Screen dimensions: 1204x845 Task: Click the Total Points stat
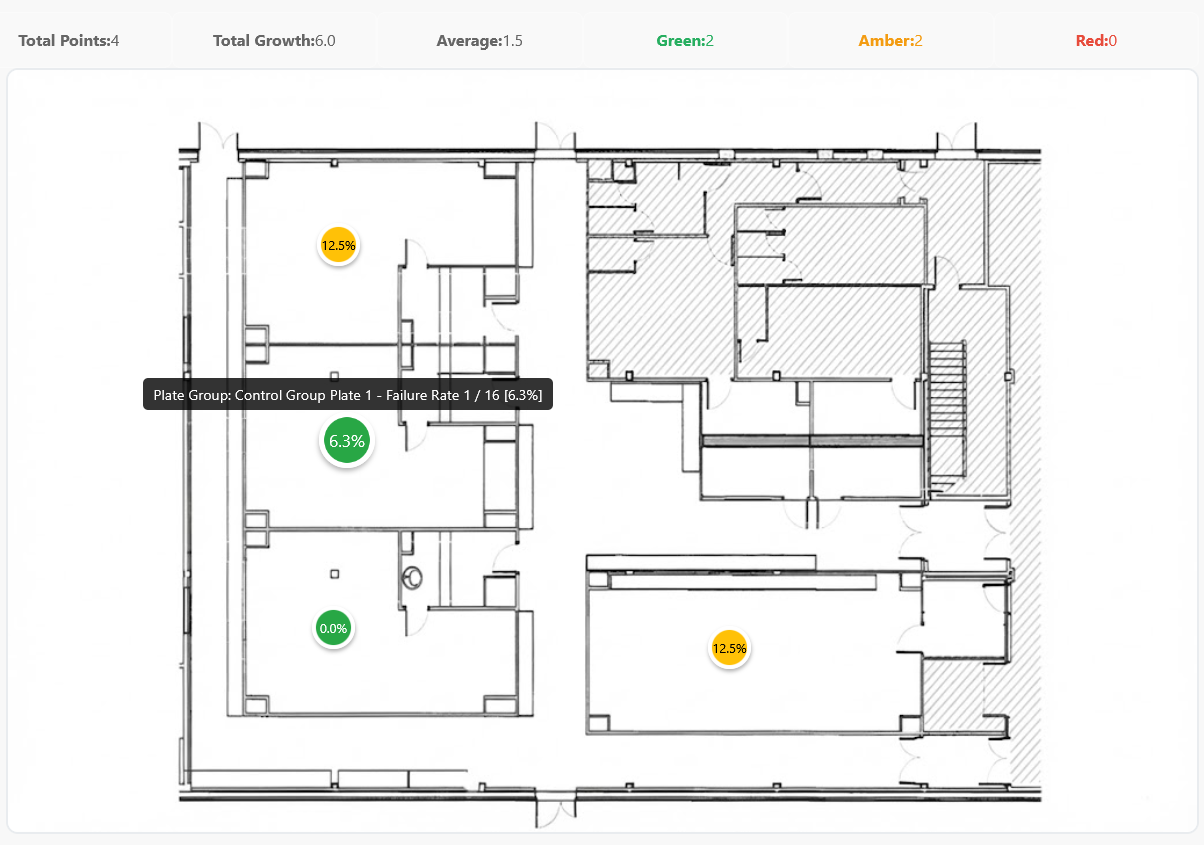[69, 41]
